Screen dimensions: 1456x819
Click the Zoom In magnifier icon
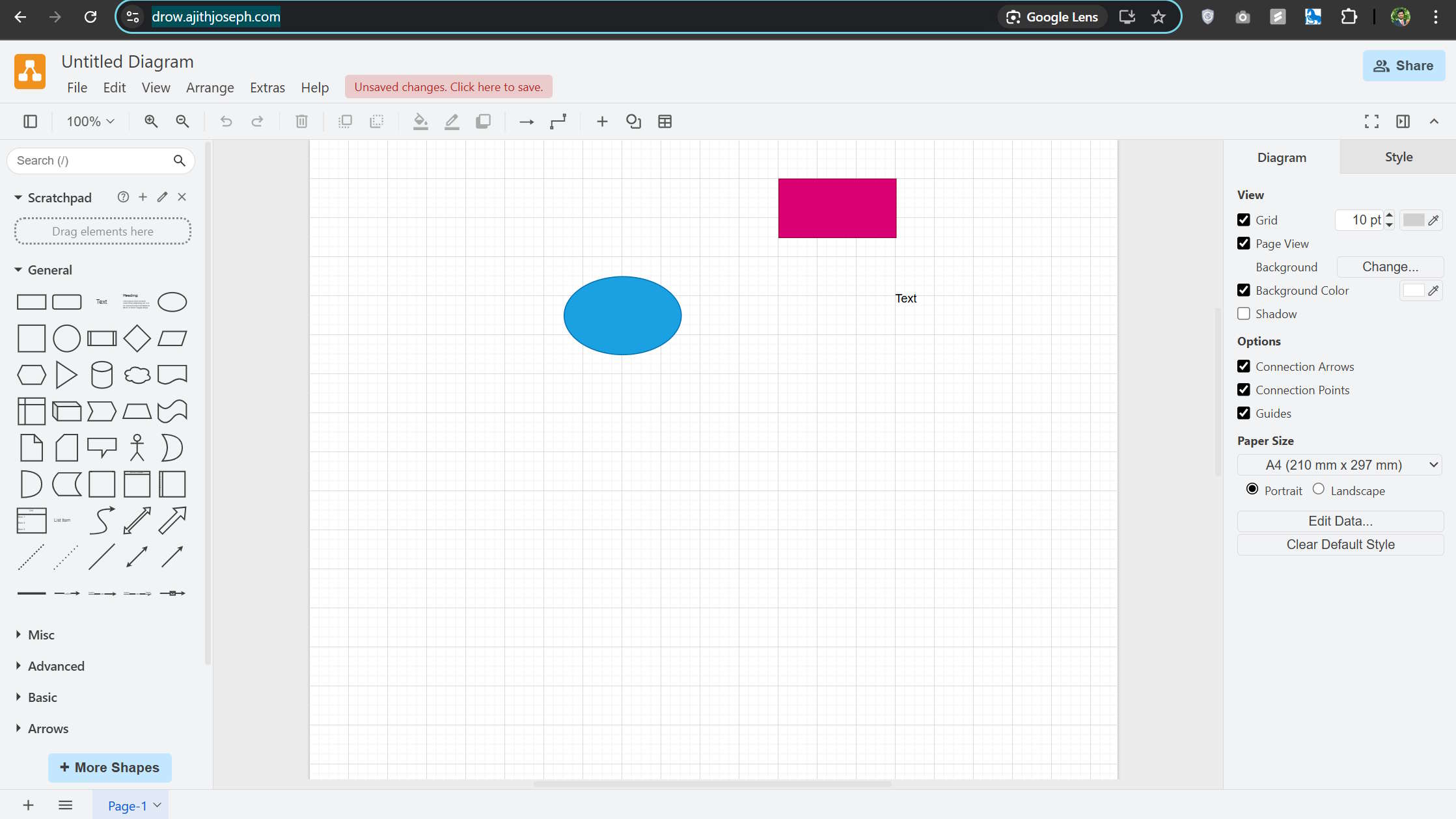[x=151, y=122]
